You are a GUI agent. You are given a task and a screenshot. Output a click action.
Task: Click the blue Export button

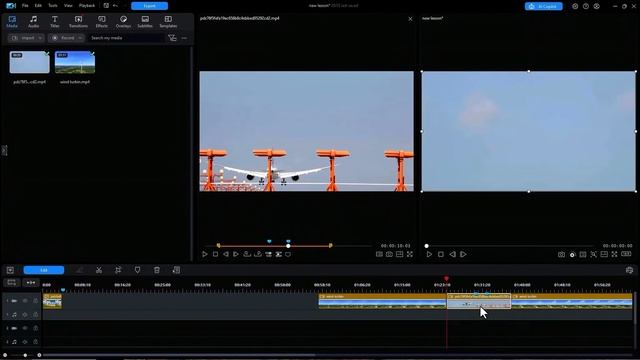[x=149, y=6]
